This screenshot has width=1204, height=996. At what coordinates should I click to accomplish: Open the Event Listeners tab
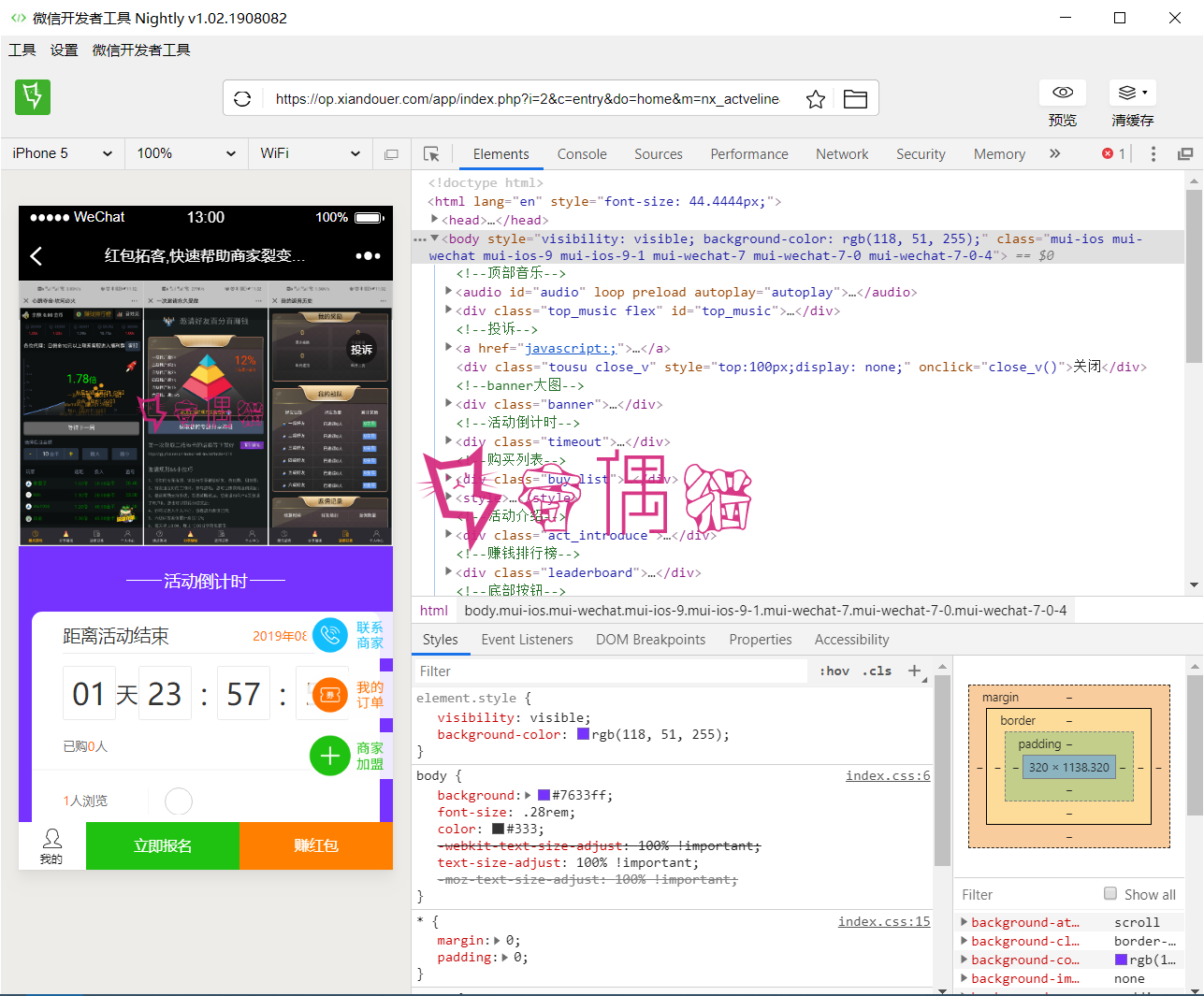click(527, 640)
